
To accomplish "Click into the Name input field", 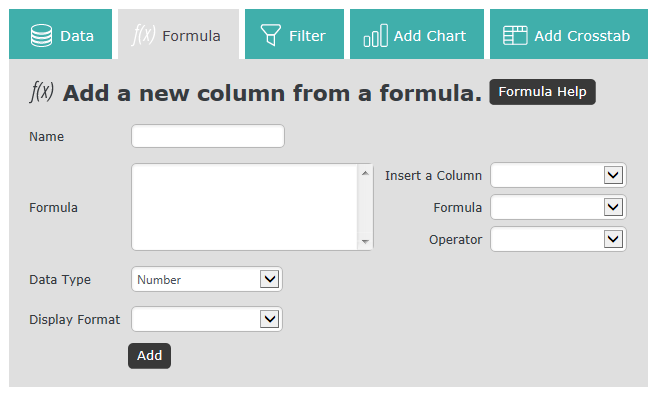I will click(x=208, y=136).
